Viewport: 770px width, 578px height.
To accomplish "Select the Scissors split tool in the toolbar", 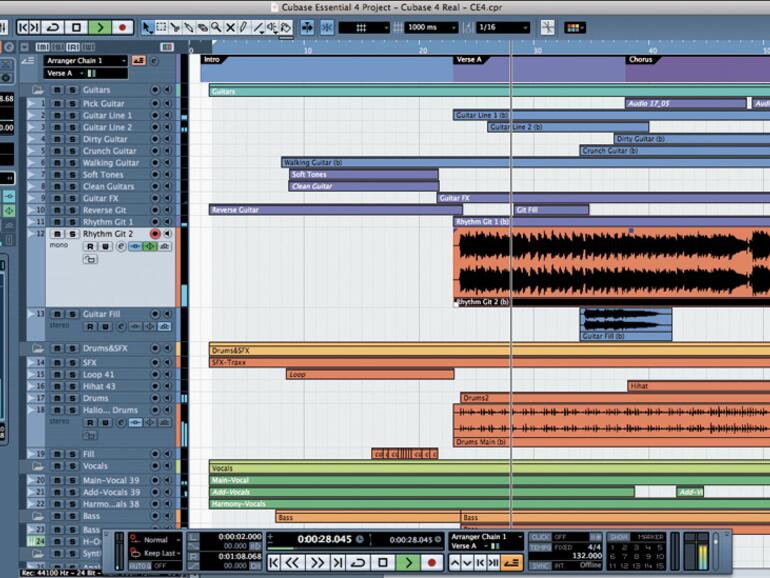I will 176,27.
